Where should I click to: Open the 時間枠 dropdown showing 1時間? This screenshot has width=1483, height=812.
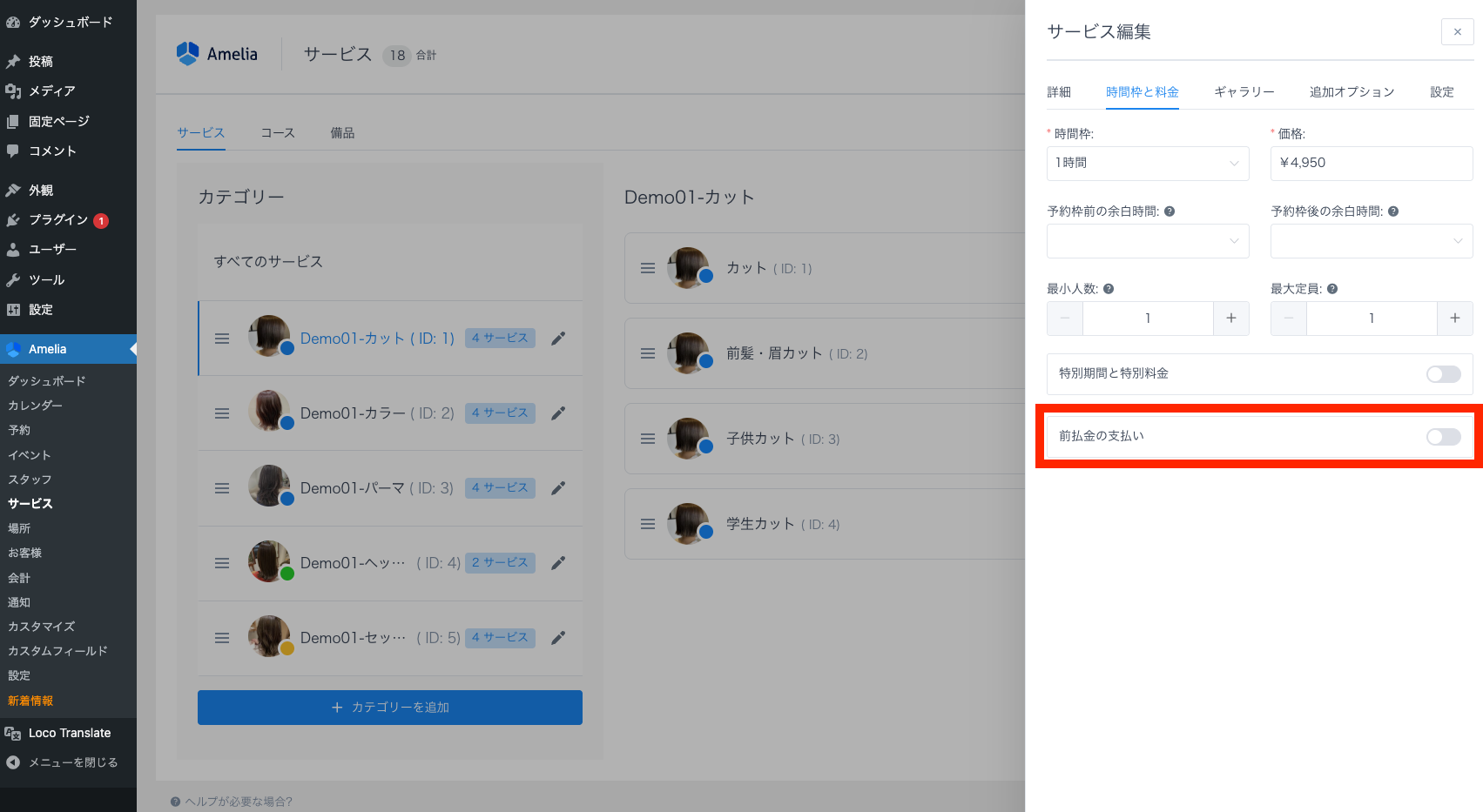click(x=1147, y=164)
